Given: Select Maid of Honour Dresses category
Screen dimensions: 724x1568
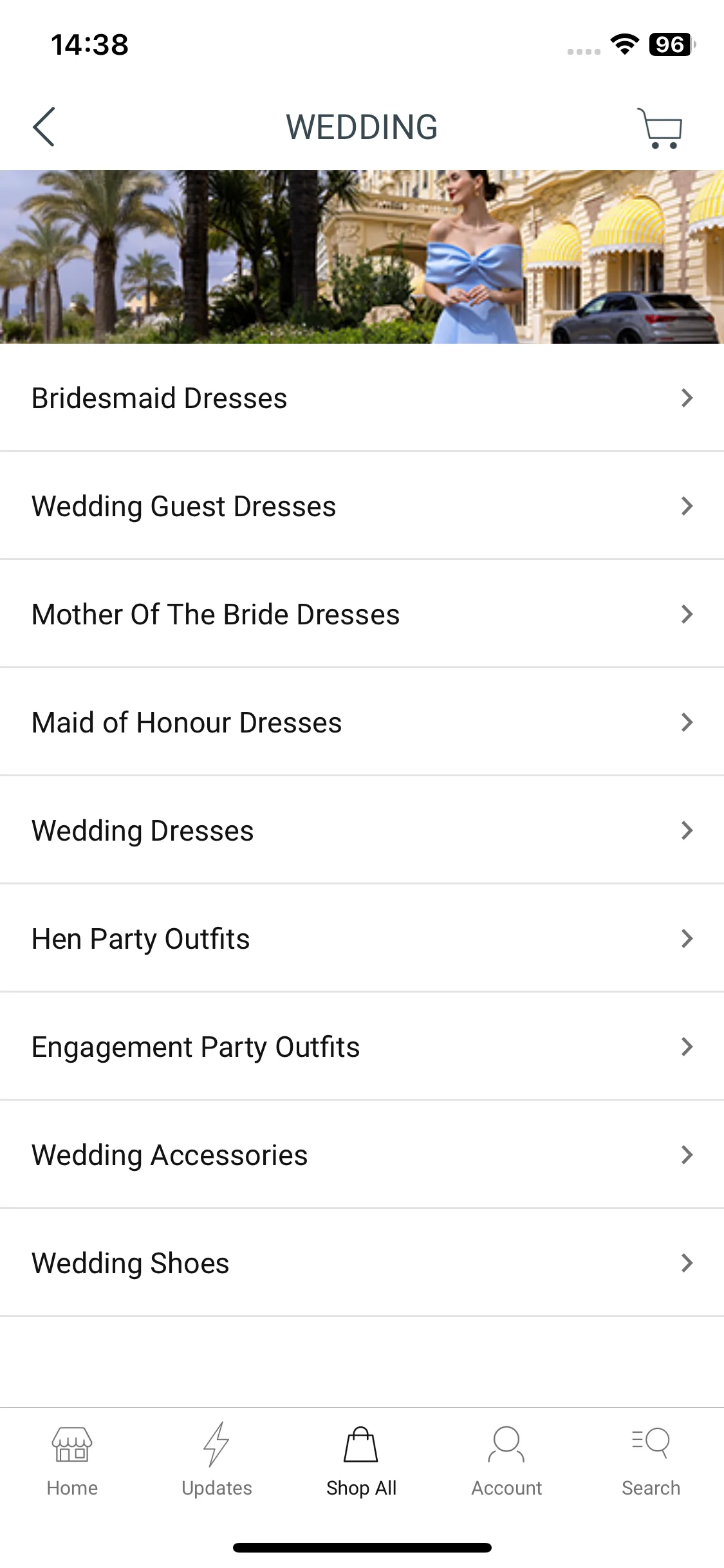Looking at the screenshot, I should 362,722.
